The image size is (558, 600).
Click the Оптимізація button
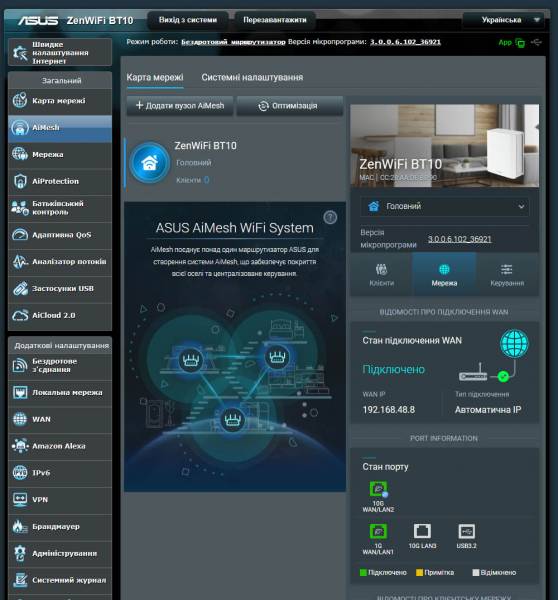point(290,106)
